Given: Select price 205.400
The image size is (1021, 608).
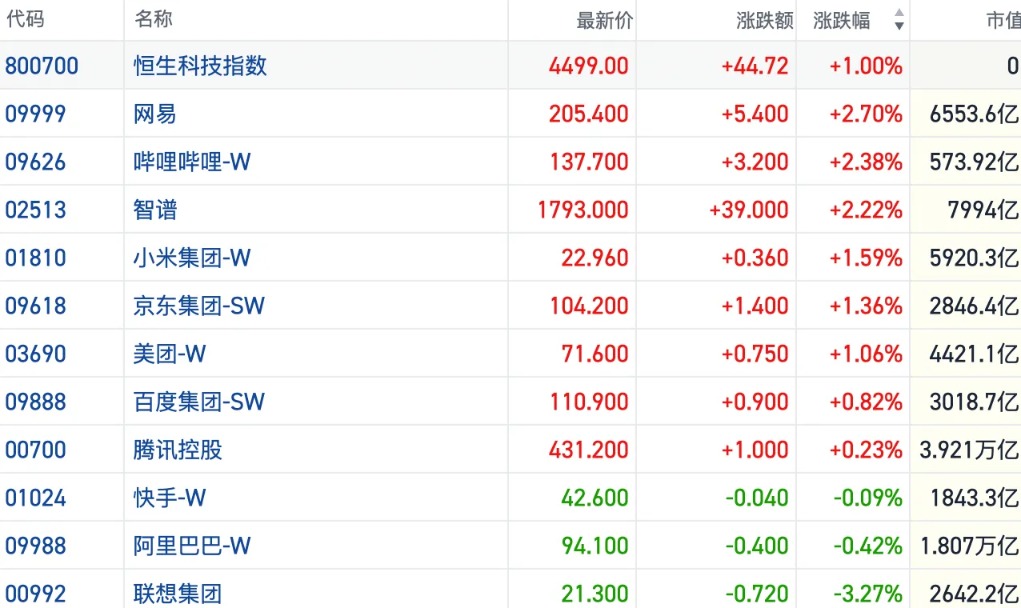Looking at the screenshot, I should click(x=588, y=114).
